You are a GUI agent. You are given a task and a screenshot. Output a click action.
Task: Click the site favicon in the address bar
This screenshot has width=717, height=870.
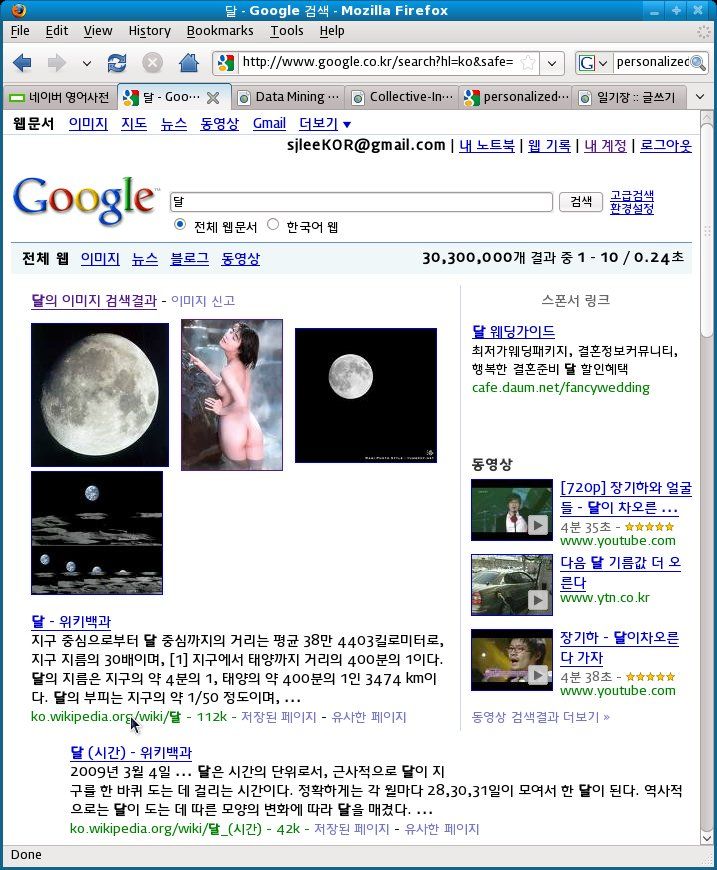click(x=226, y=63)
